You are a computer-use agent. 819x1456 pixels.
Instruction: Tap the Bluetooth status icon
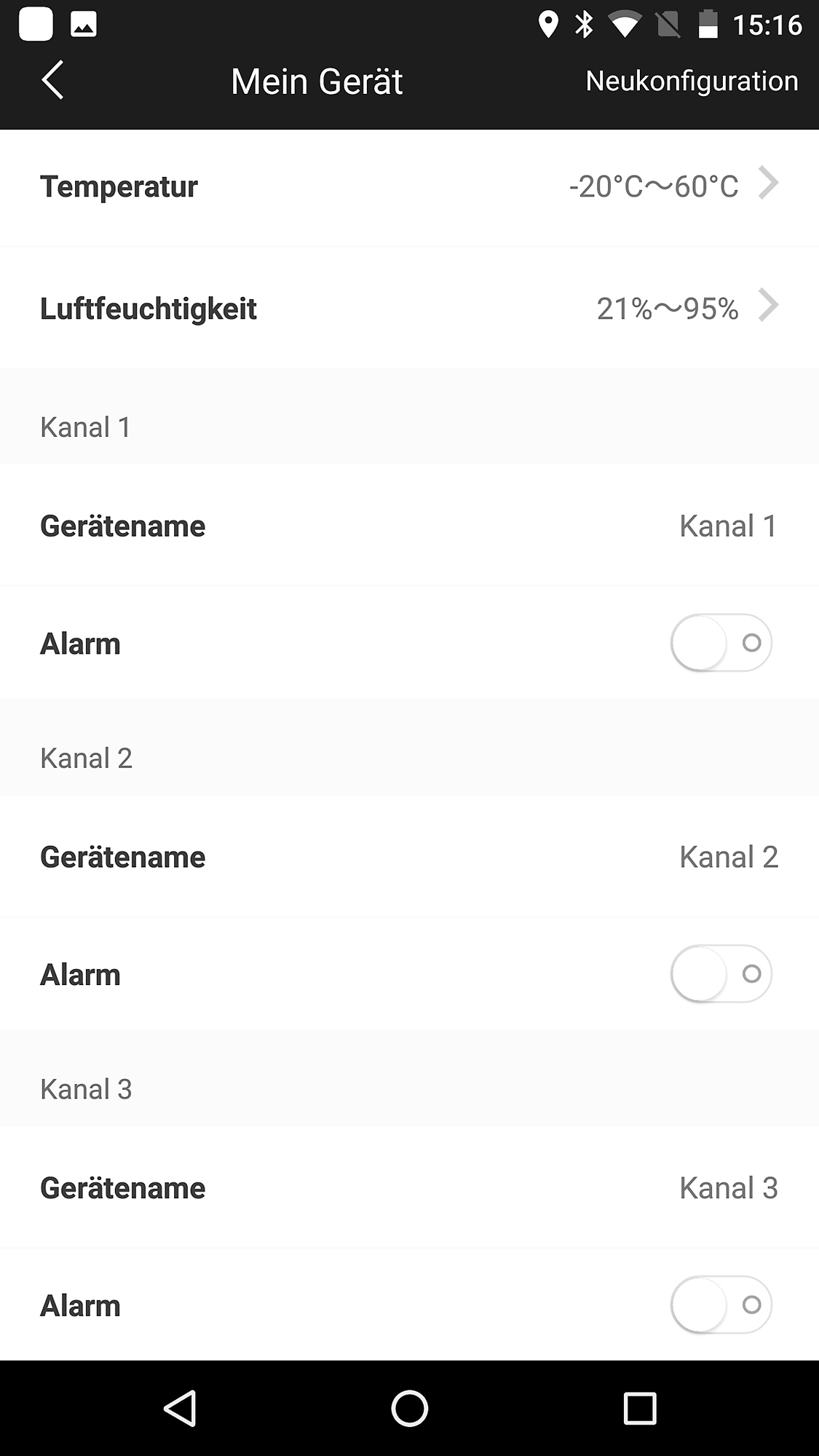584,25
